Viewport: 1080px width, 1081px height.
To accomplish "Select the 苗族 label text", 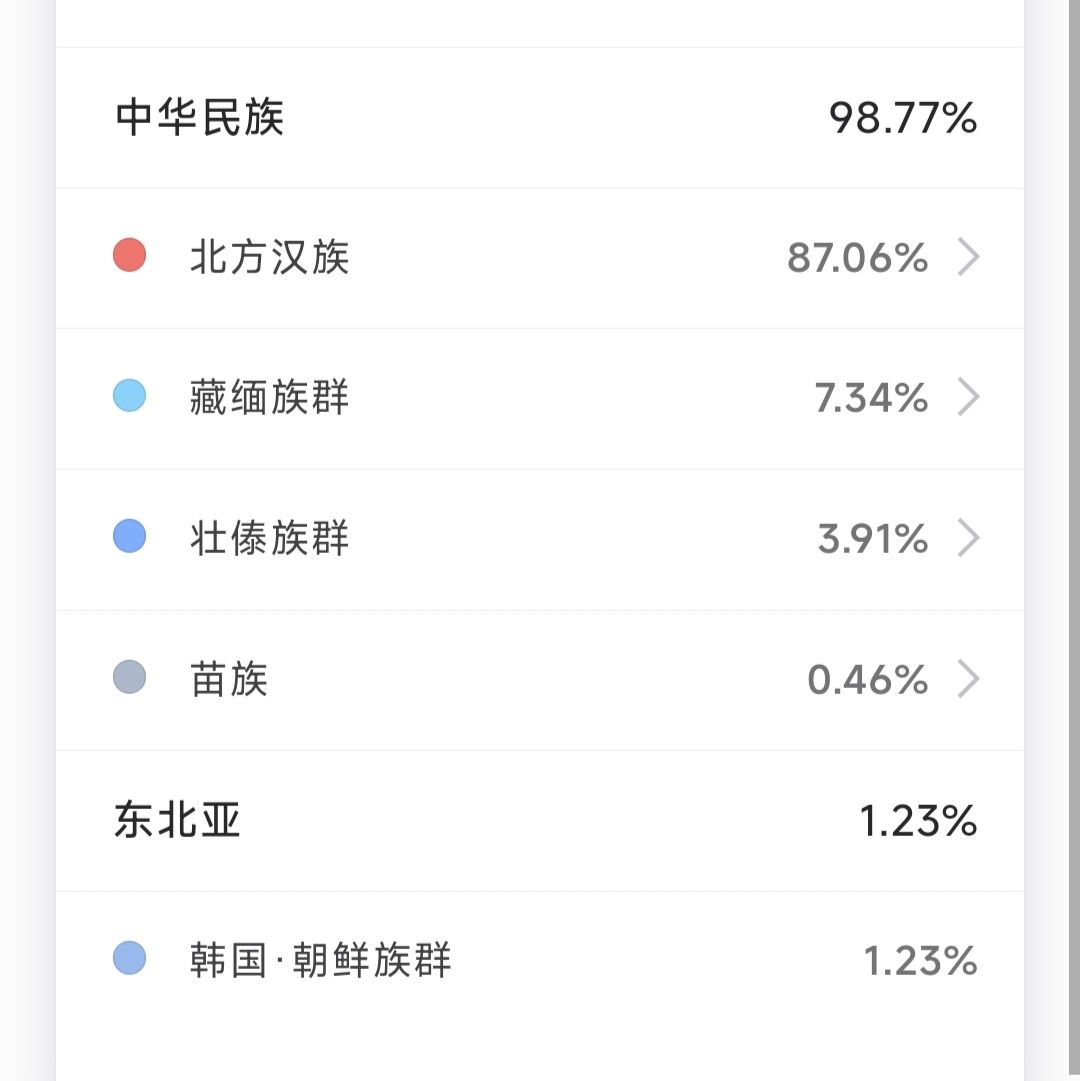I will [x=229, y=680].
